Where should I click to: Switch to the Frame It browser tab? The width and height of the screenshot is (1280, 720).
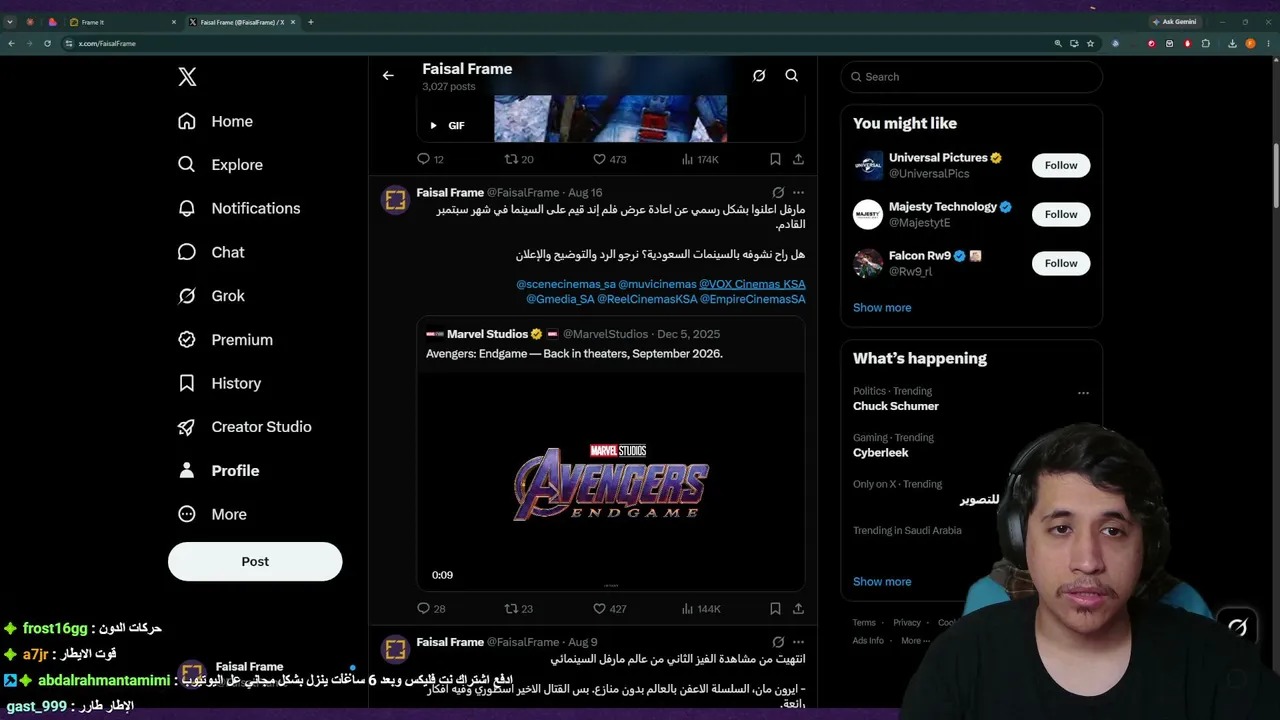pyautogui.click(x=122, y=22)
